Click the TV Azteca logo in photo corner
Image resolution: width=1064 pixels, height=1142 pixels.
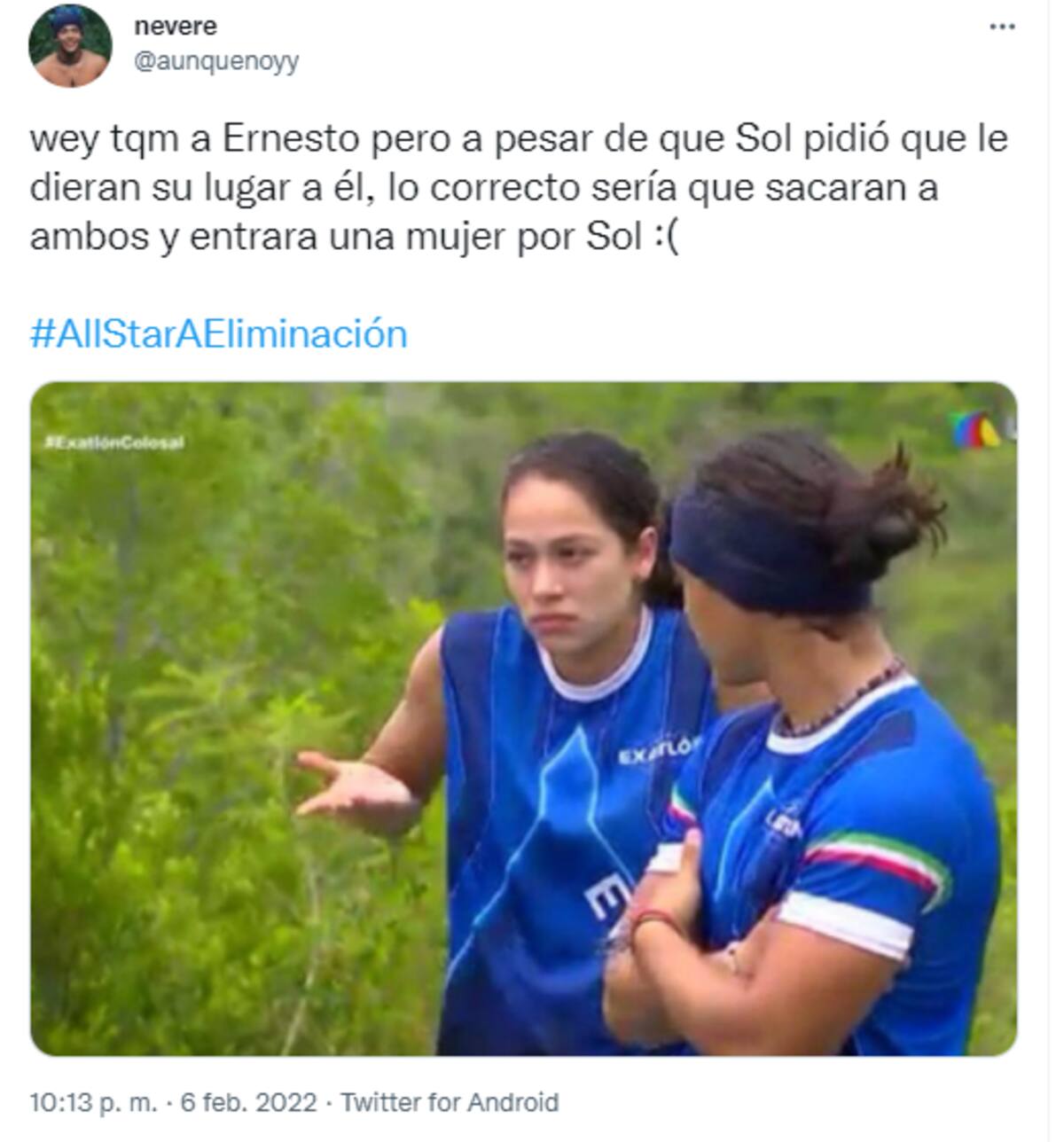[x=975, y=429]
